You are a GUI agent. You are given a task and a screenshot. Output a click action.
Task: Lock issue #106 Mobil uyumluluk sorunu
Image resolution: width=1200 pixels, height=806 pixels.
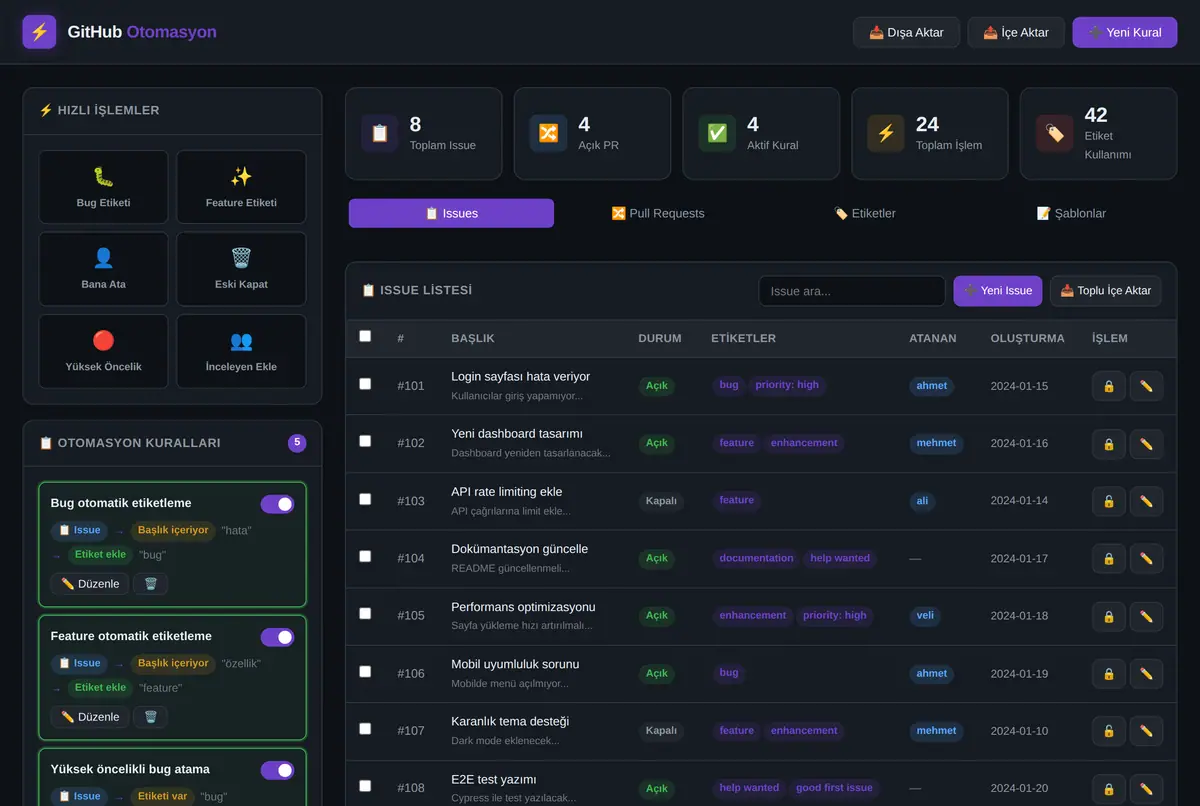1109,674
